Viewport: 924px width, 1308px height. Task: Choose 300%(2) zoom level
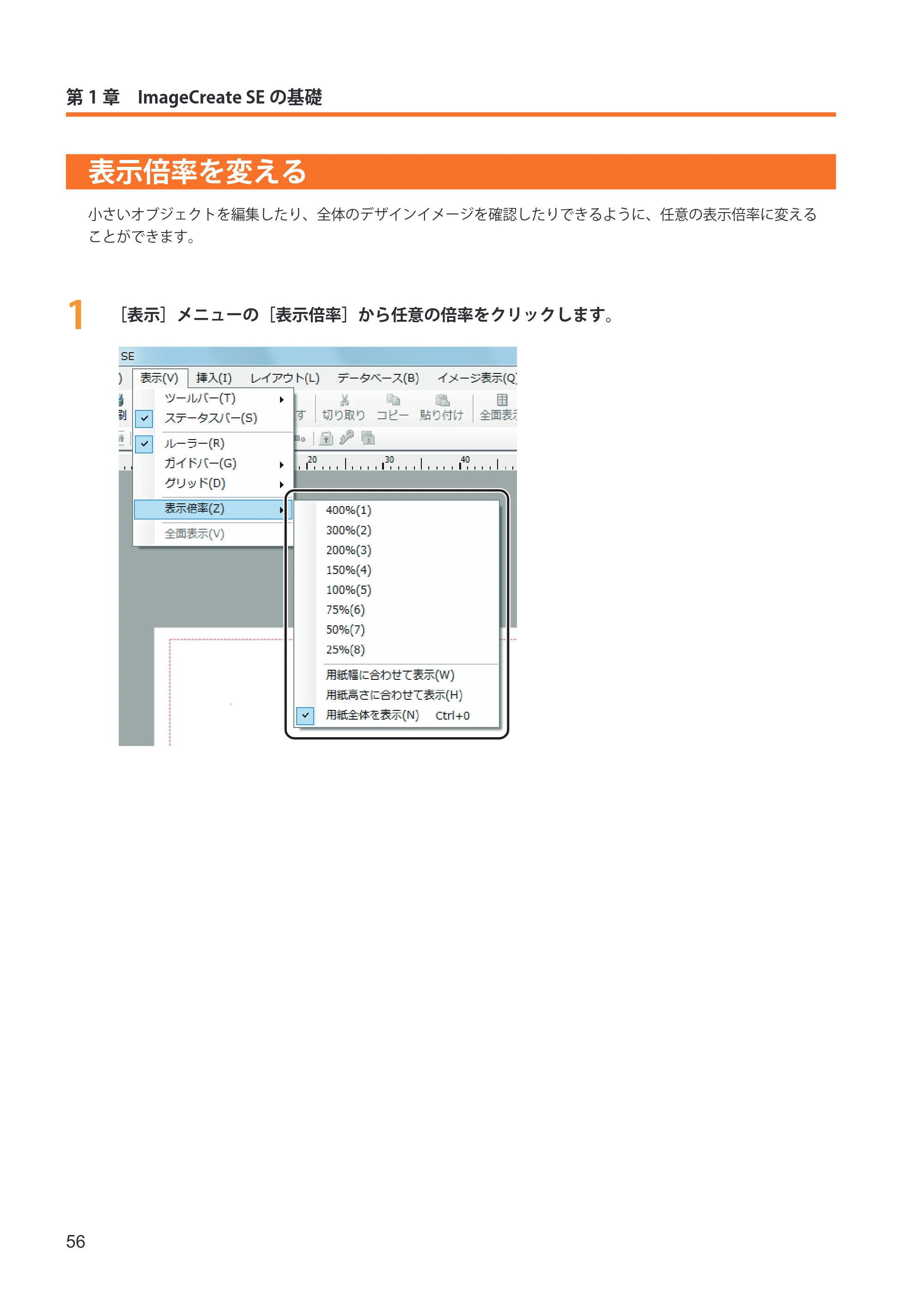[397, 531]
